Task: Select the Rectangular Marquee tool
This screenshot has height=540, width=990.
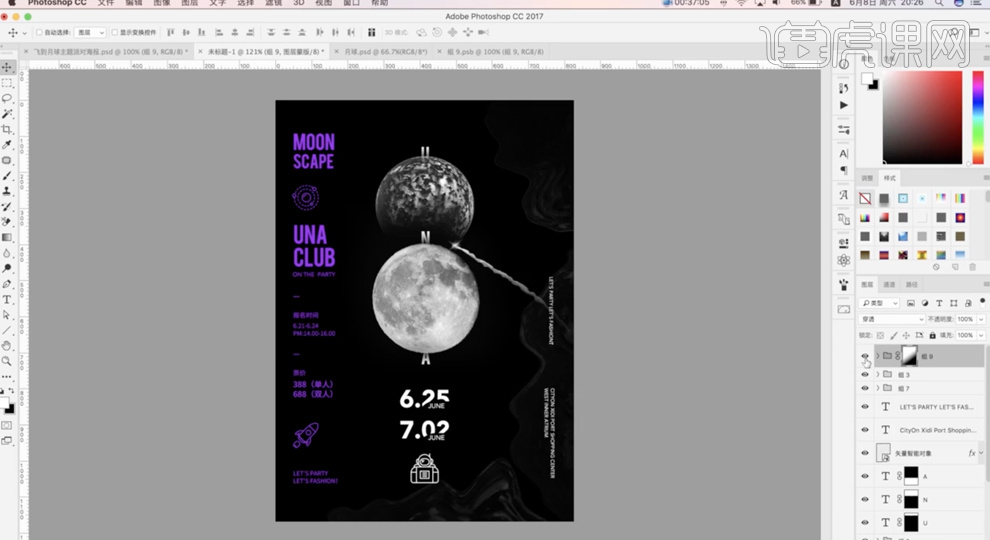Action: (7, 83)
